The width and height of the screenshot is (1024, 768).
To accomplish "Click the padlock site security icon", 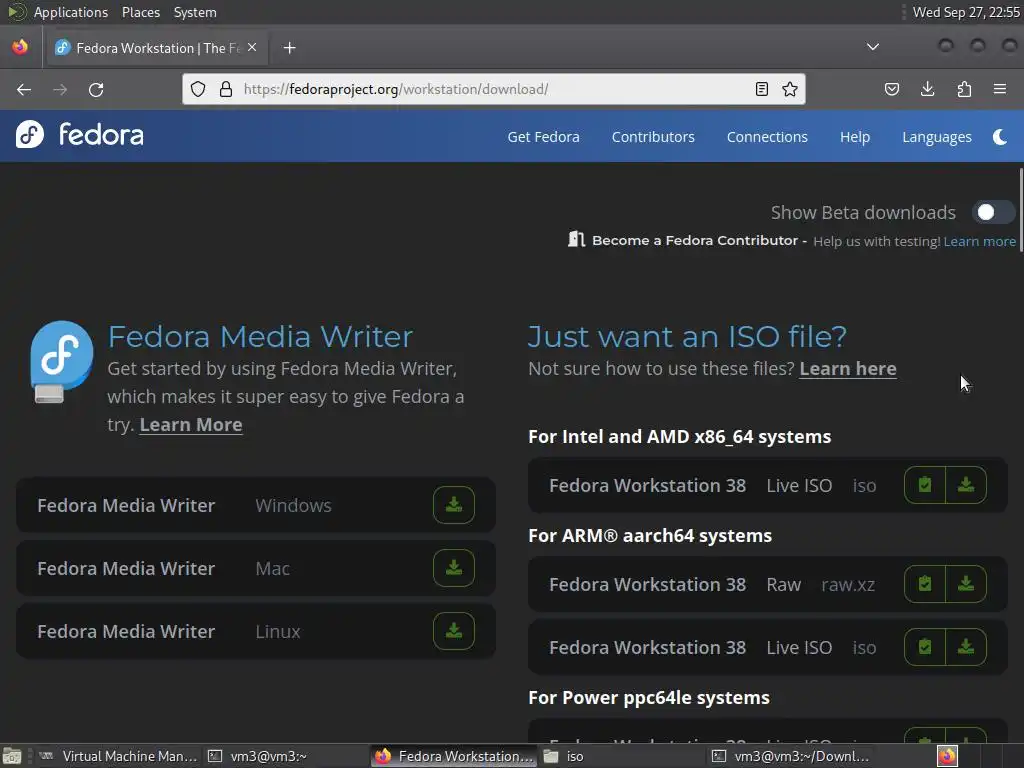I will [226, 89].
